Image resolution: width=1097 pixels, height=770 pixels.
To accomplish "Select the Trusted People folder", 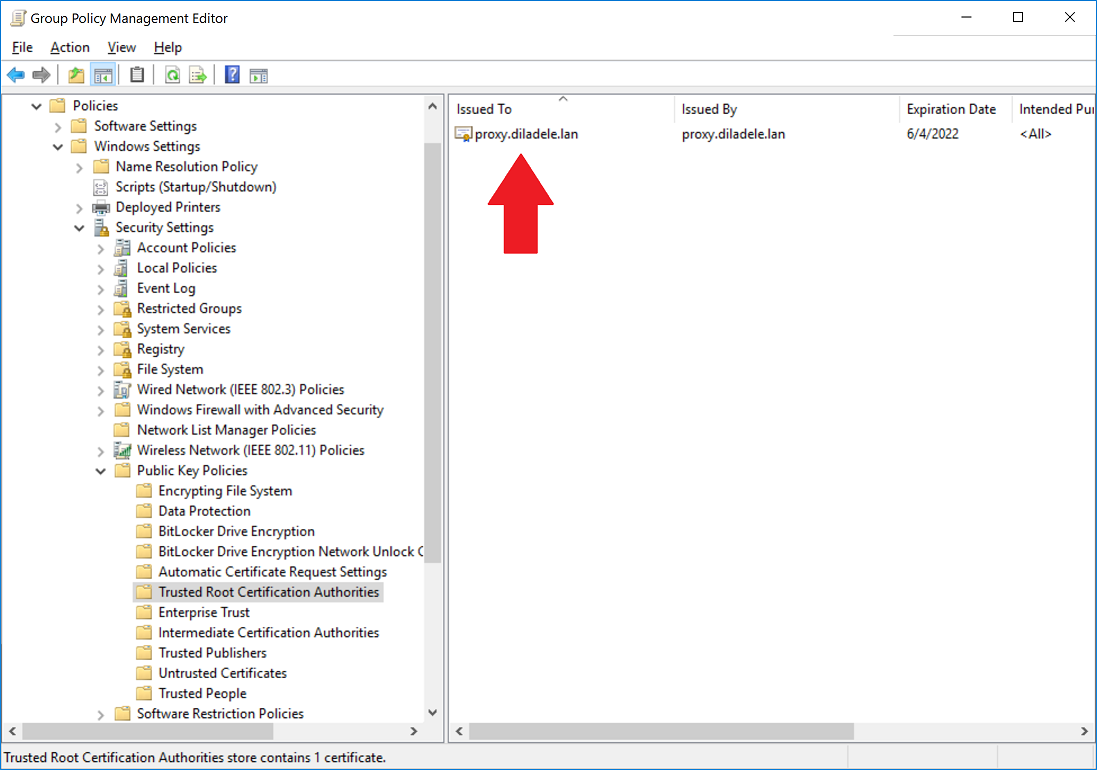I will [x=202, y=693].
